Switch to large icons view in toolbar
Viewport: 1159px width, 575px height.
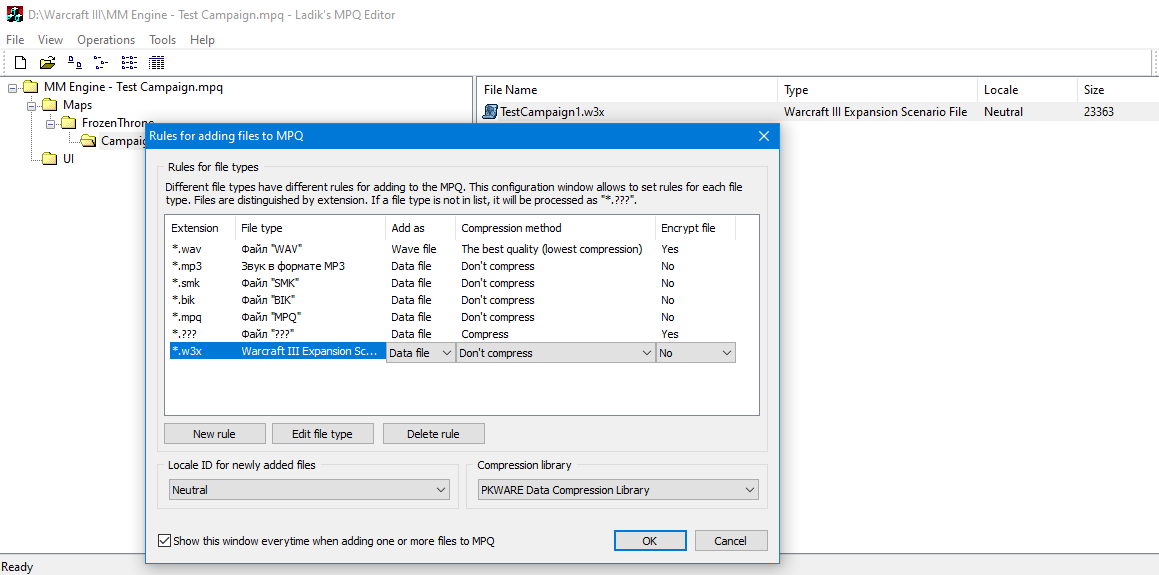click(75, 63)
